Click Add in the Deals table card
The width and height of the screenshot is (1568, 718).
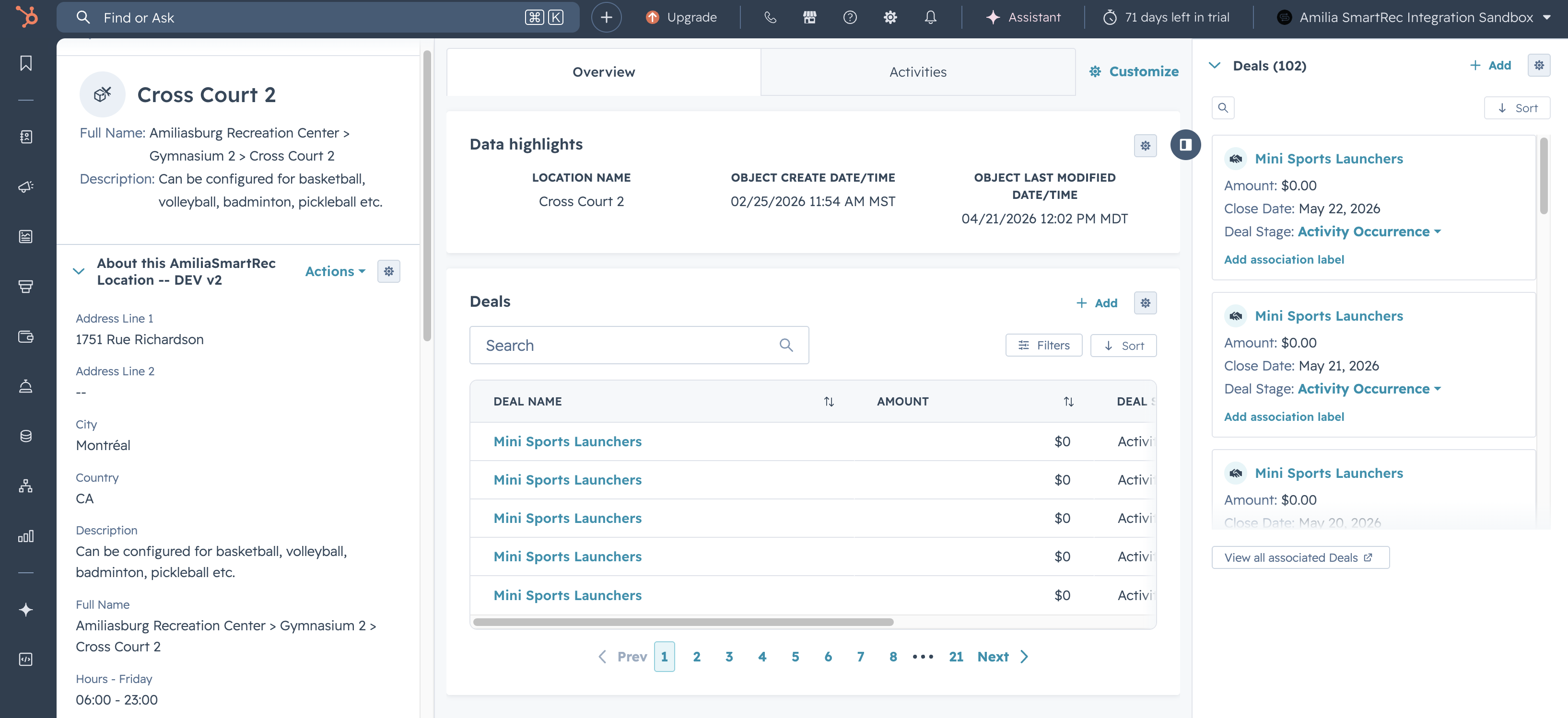[x=1097, y=303]
